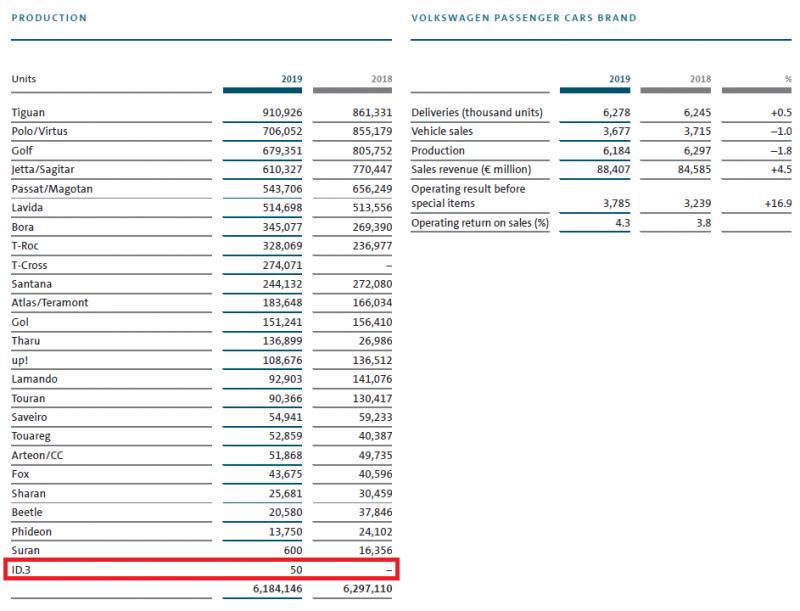Select 2019 production total 6,184,146

click(278, 589)
